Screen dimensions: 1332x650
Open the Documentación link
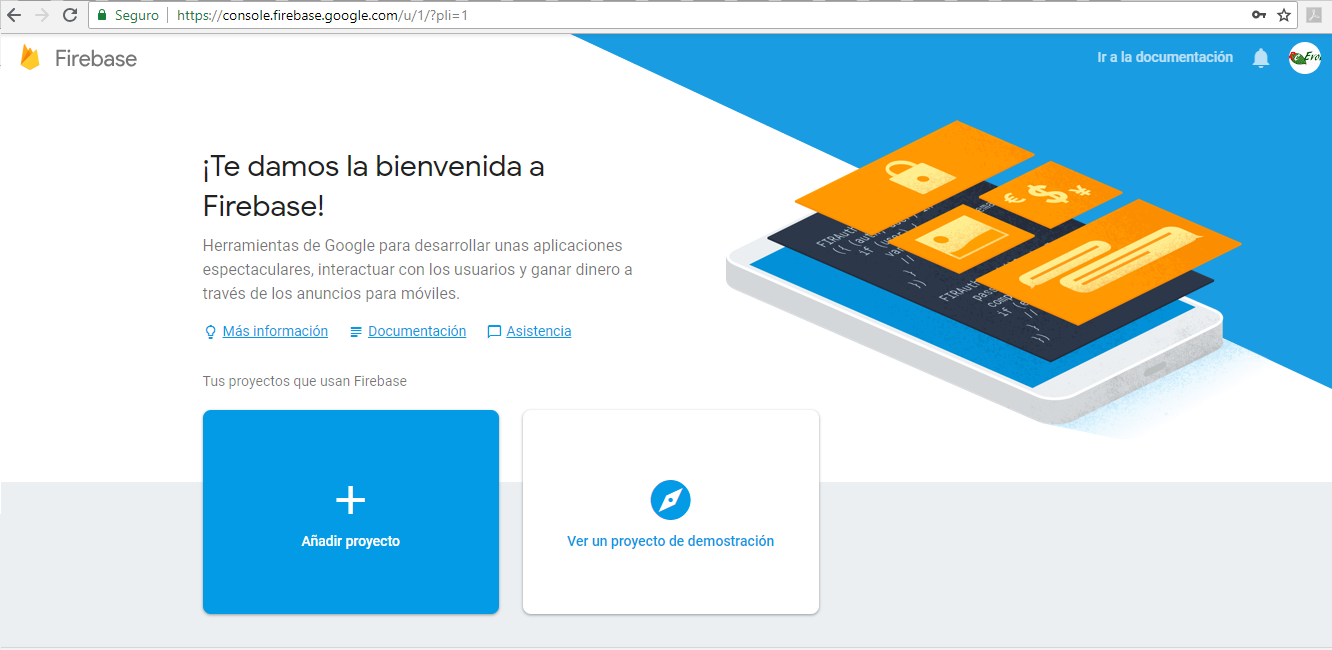417,331
